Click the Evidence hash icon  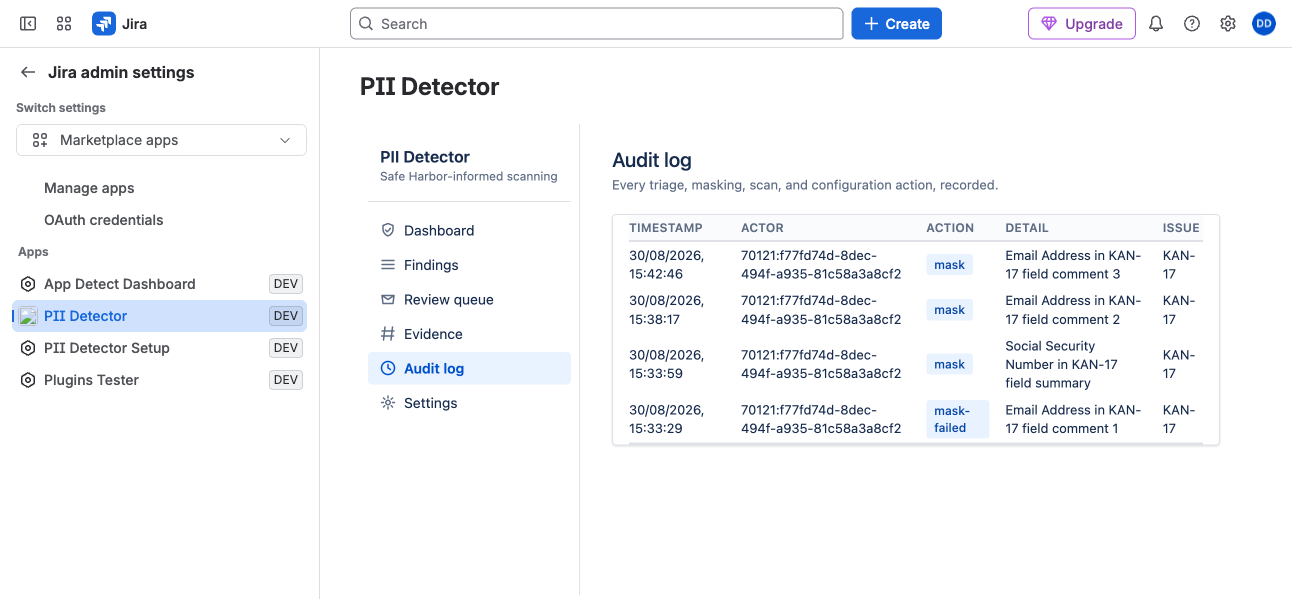point(388,334)
